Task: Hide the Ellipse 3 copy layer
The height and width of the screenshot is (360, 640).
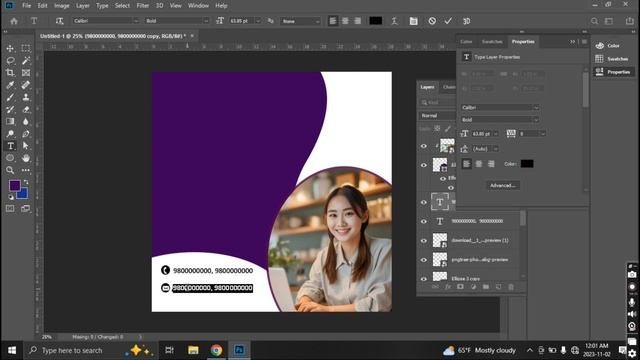Action: [424, 278]
